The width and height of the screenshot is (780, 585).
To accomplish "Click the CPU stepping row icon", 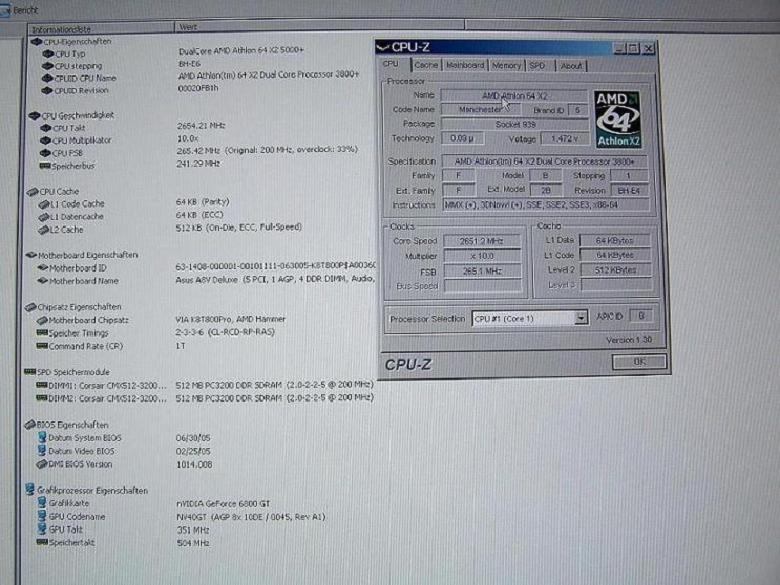I will click(x=48, y=66).
